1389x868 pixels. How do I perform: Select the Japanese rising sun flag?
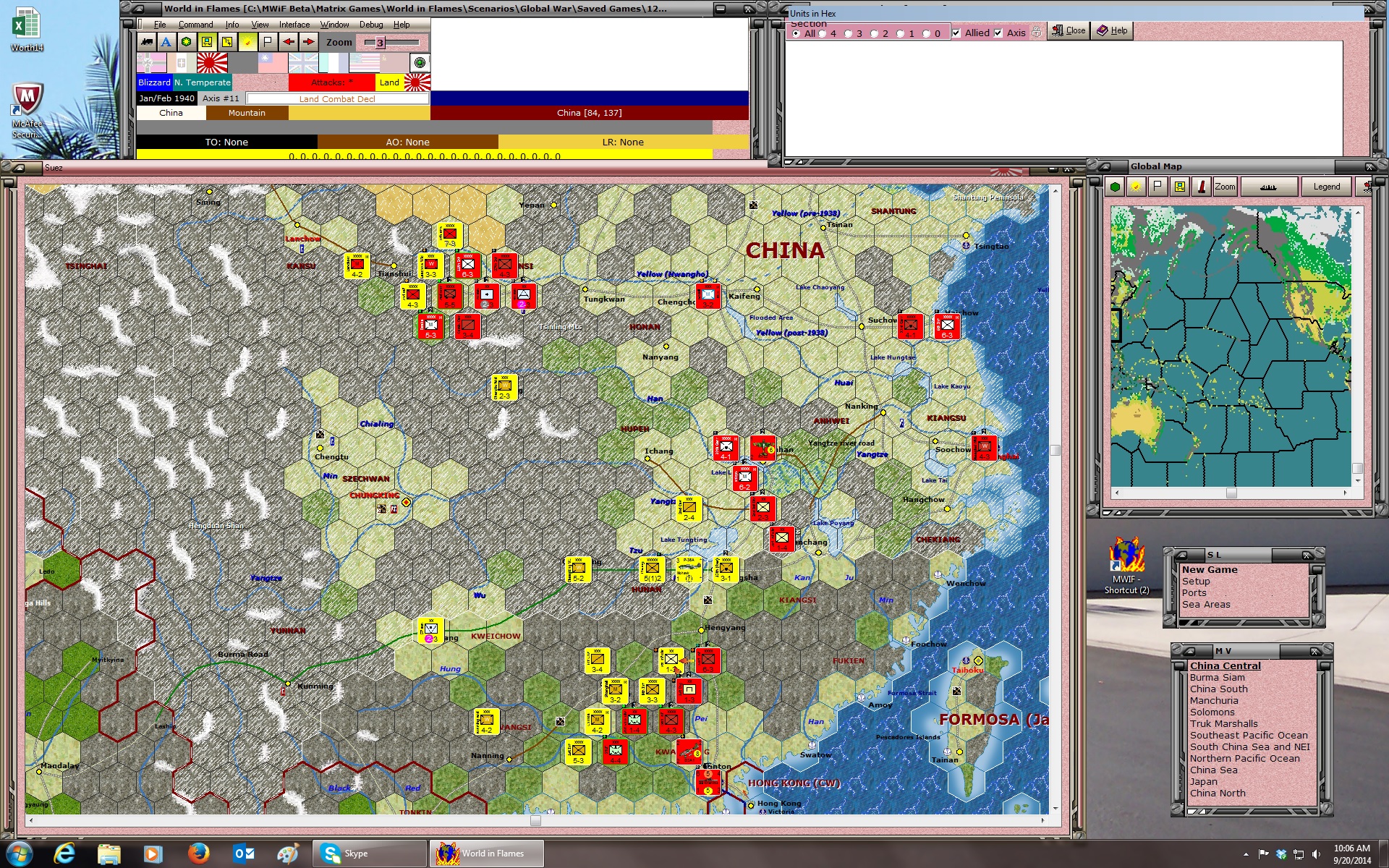click(x=212, y=63)
